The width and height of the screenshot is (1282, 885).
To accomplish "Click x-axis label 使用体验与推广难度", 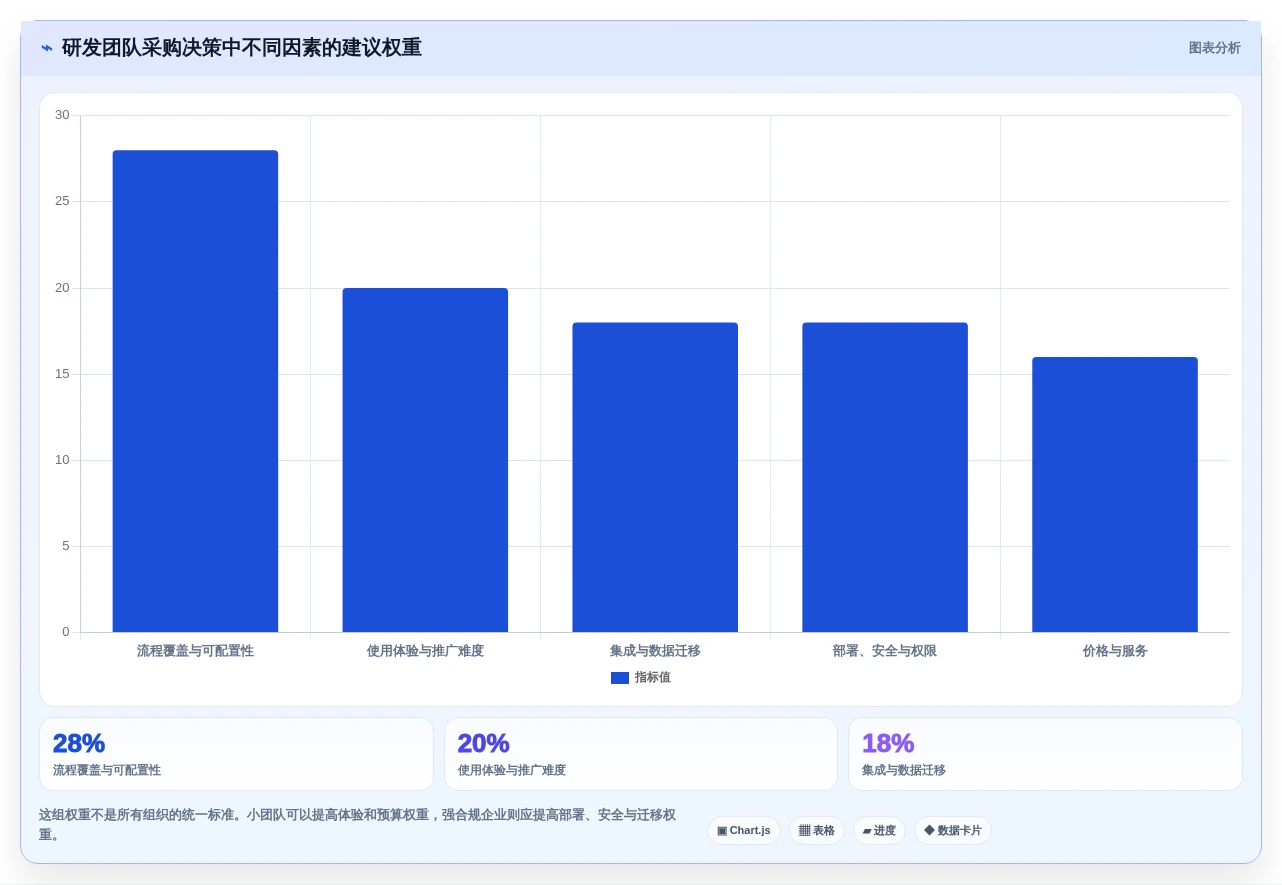I will point(425,651).
